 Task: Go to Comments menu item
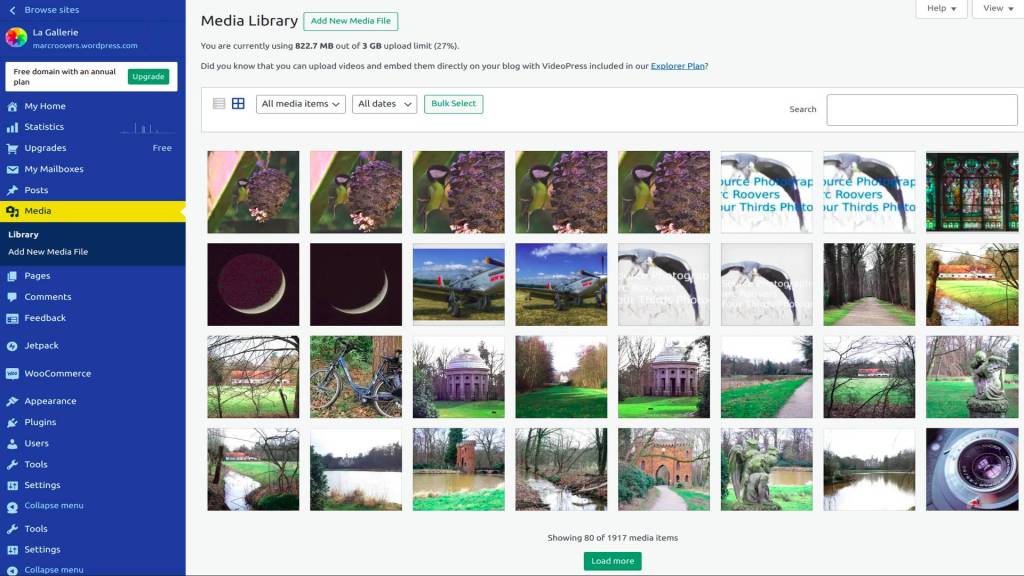click(x=93, y=297)
